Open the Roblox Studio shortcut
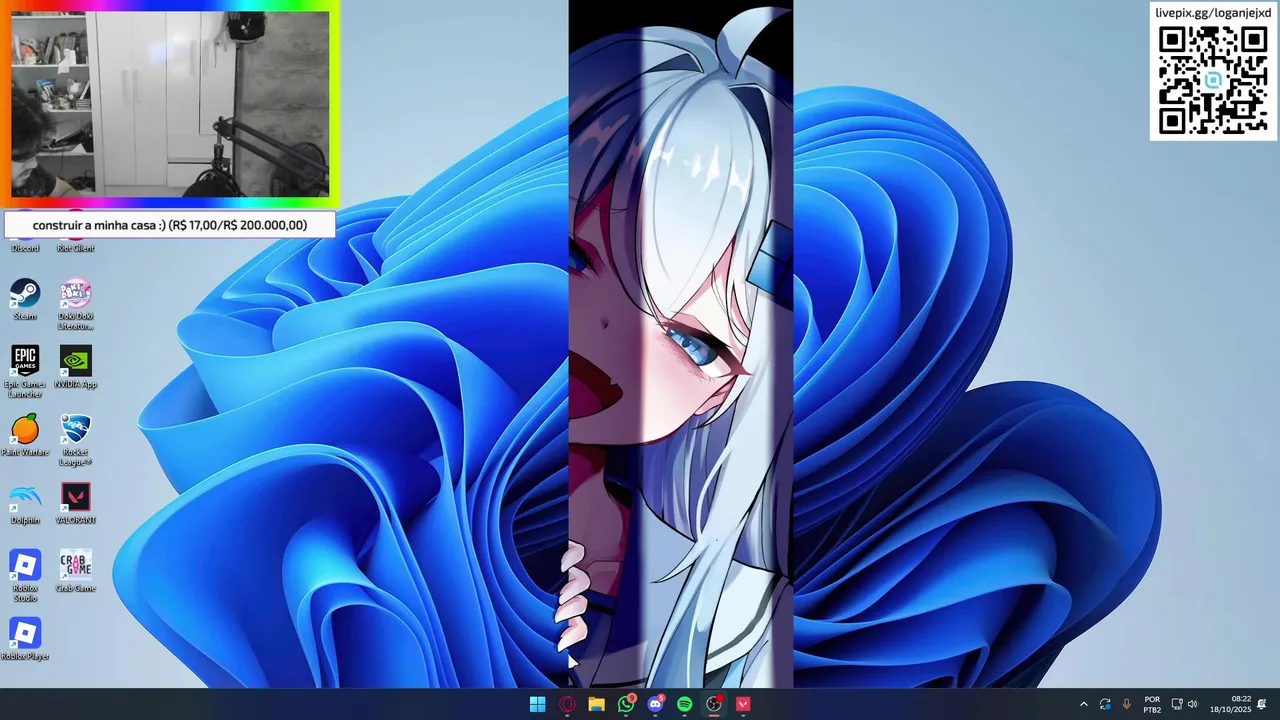Viewport: 1280px width, 720px height. tap(25, 576)
